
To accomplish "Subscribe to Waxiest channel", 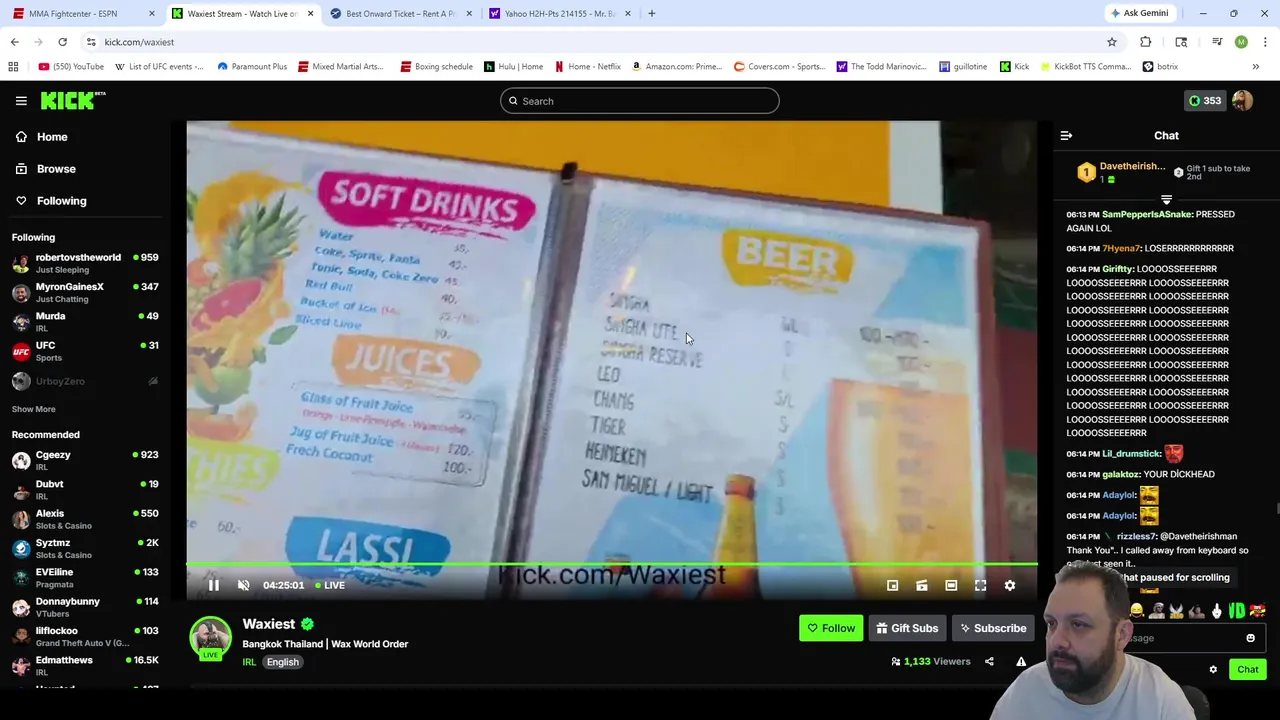I will point(993,628).
